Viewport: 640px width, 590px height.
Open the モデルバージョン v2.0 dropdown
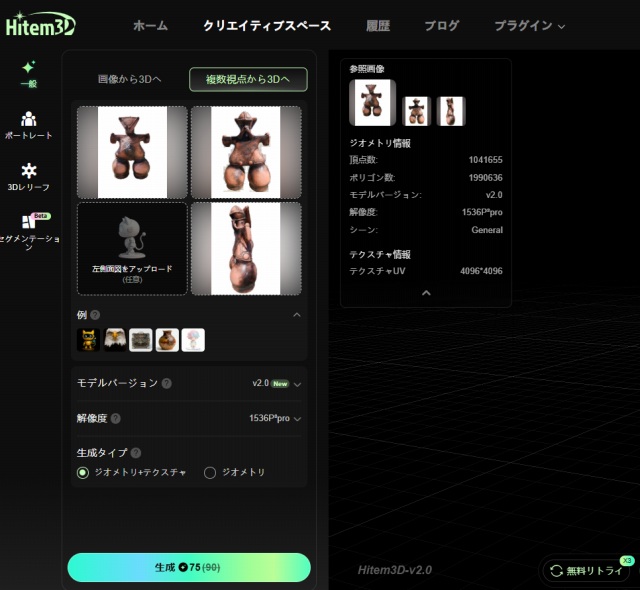(276, 383)
